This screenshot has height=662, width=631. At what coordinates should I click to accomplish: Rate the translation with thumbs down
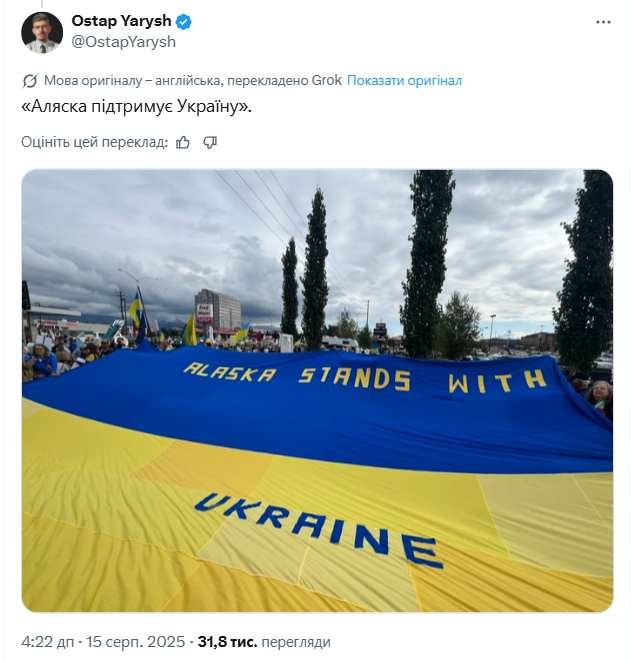coord(210,143)
